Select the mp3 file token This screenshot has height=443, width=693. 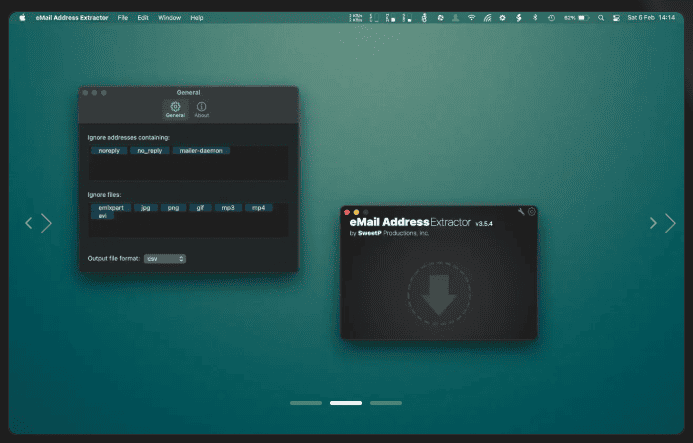click(x=228, y=208)
